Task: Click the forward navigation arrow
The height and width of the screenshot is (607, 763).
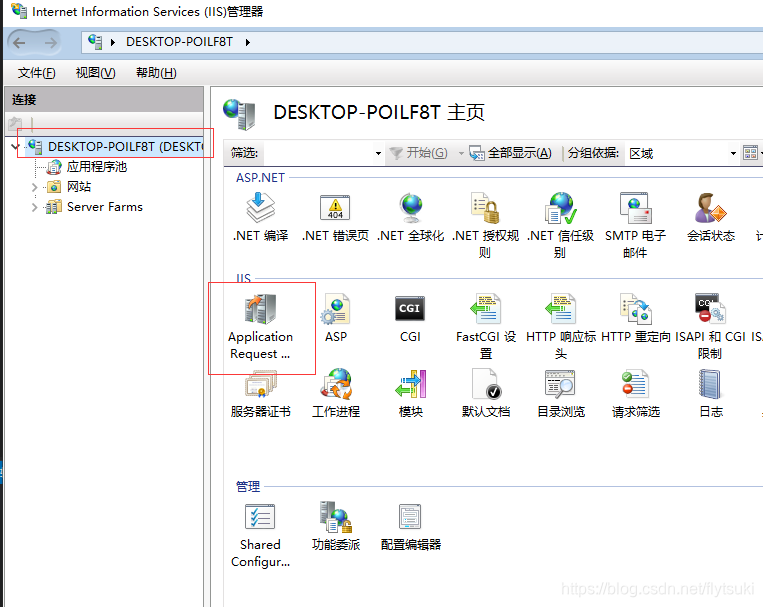Action: (51, 43)
